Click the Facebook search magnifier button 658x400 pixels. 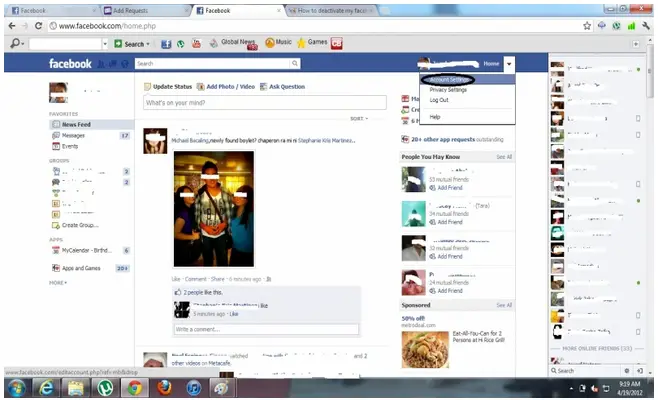(295, 63)
